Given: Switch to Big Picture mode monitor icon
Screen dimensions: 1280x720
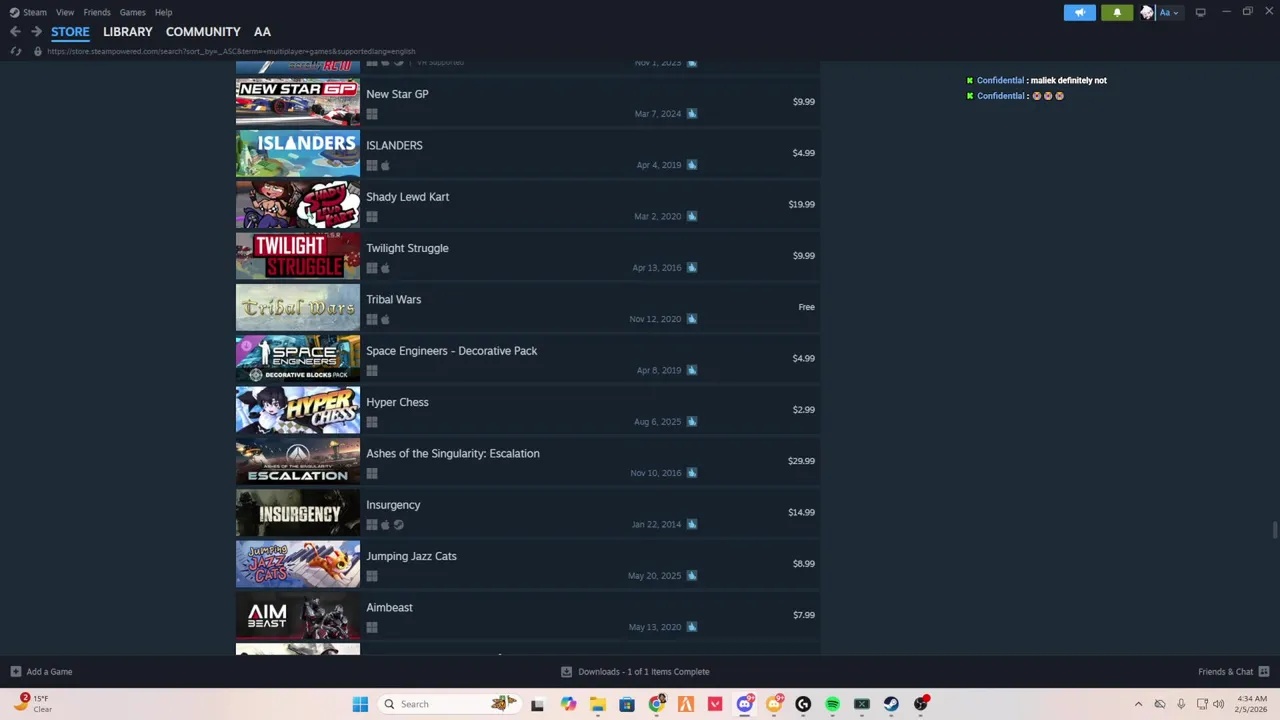Looking at the screenshot, I should pos(1200,12).
